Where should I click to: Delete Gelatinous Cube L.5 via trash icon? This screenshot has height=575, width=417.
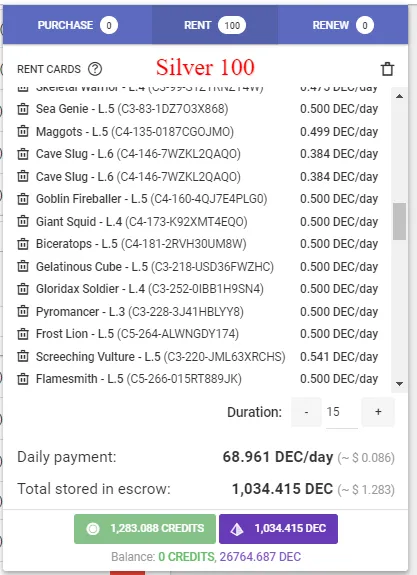pos(23,266)
